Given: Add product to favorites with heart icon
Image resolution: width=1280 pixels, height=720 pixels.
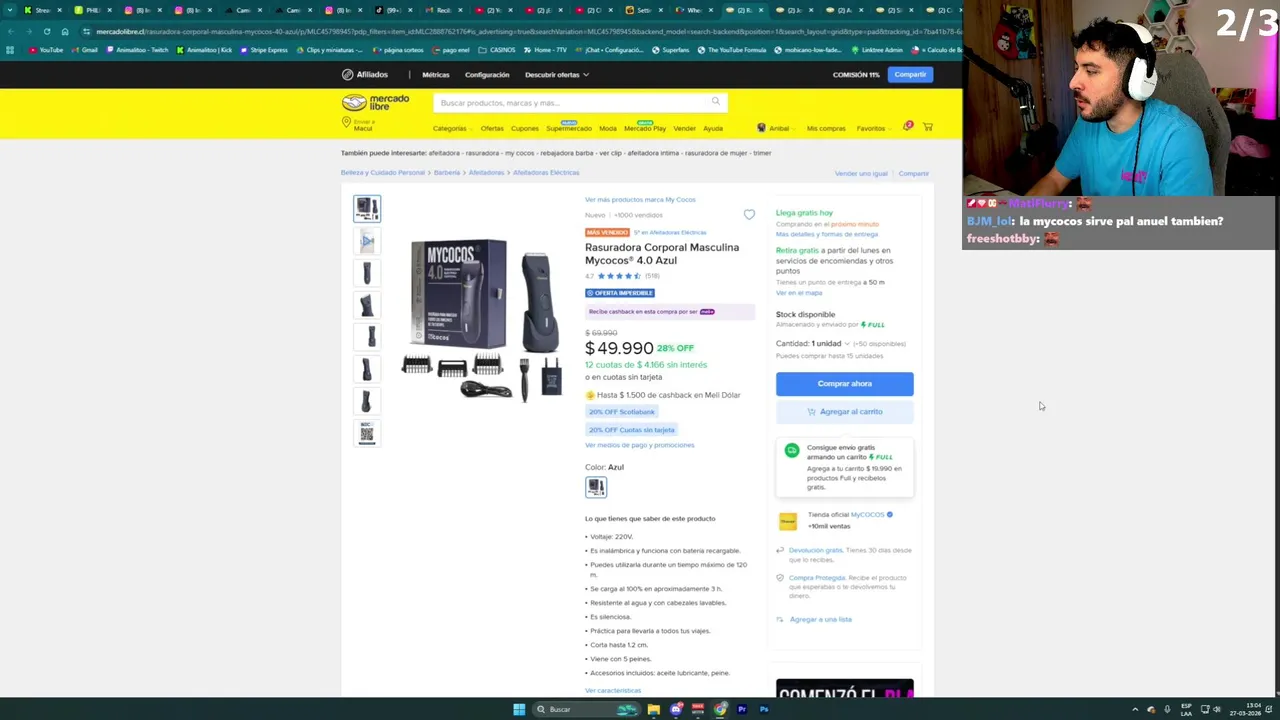Looking at the screenshot, I should [x=749, y=214].
